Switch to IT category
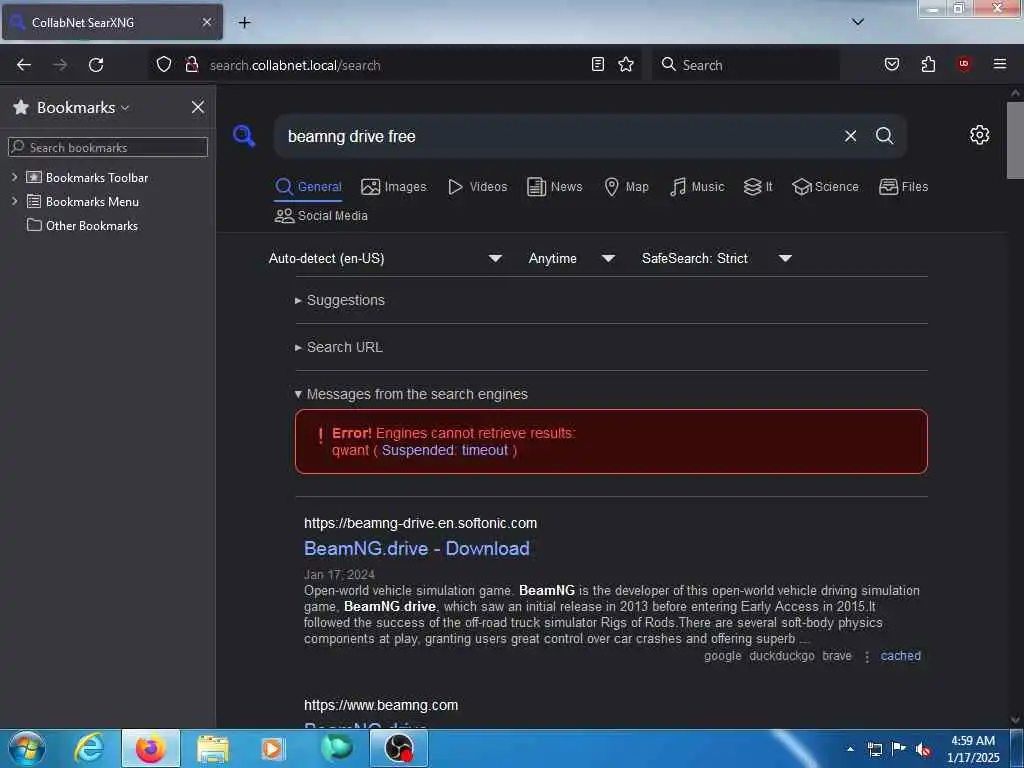Viewport: 1024px width, 768px height. 758,187
